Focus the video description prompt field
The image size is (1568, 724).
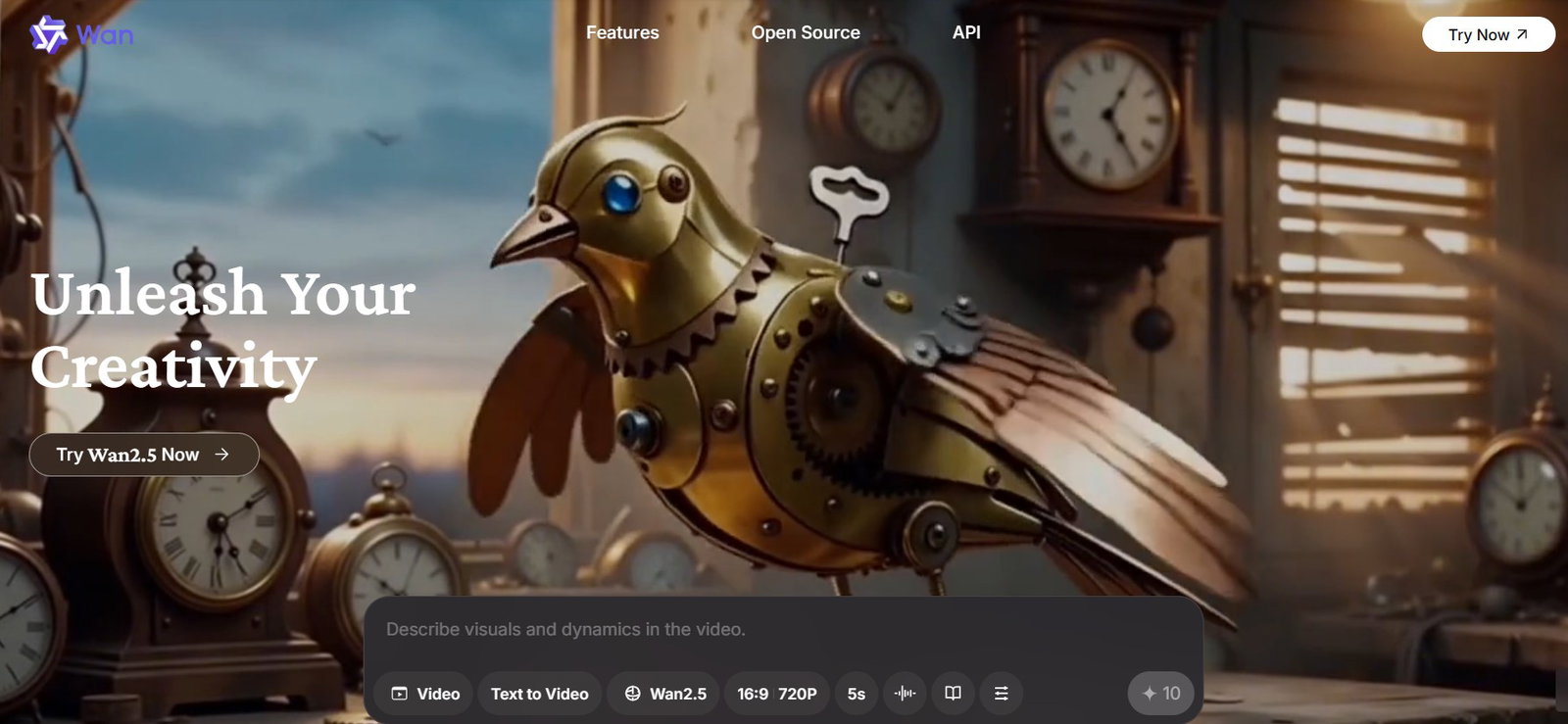783,630
